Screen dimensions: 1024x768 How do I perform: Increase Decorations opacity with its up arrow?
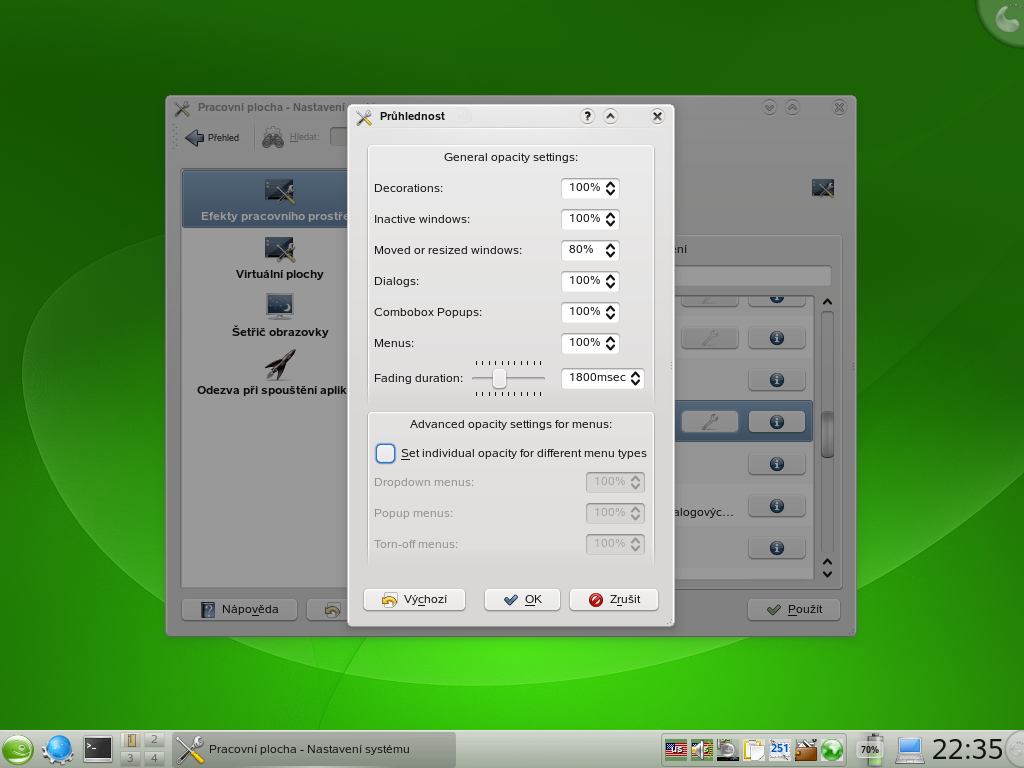click(610, 184)
